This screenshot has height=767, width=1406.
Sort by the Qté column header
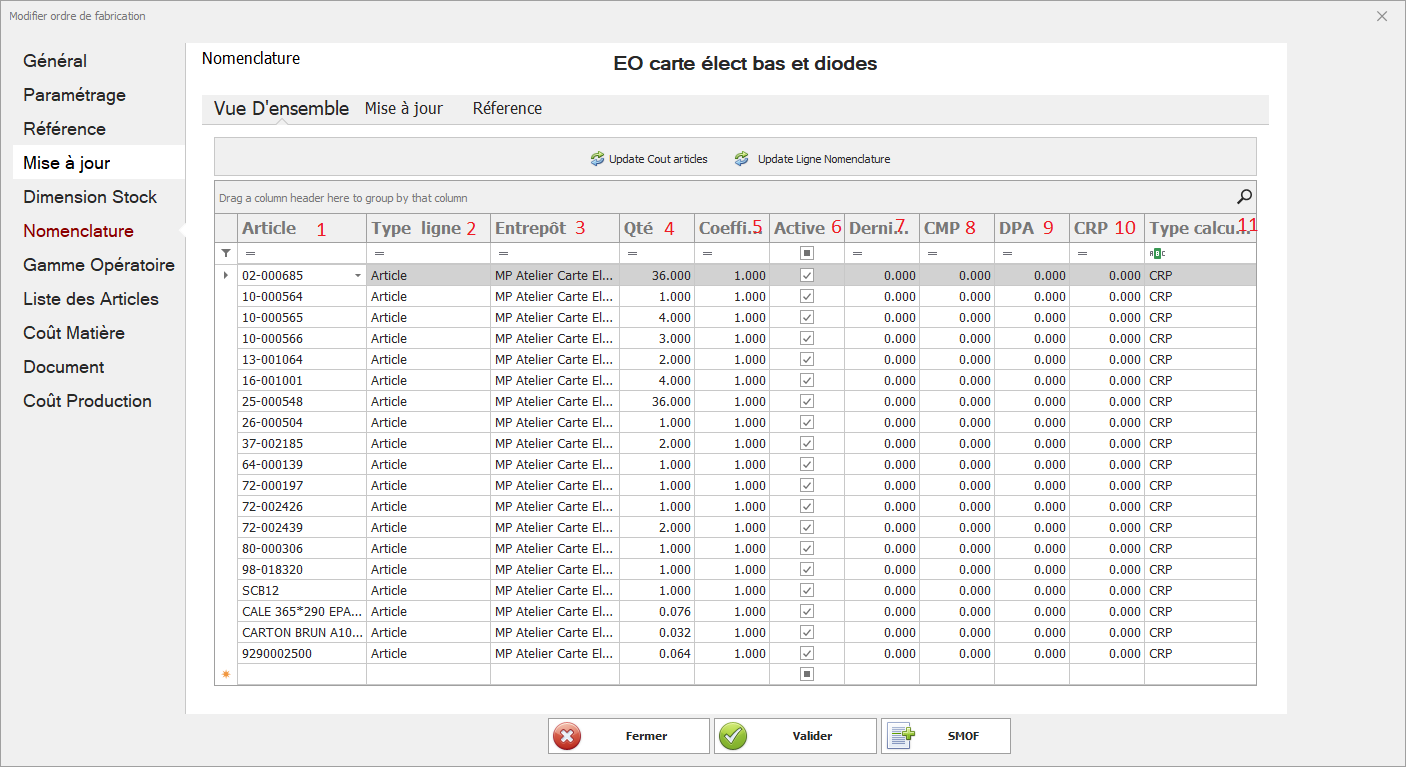click(638, 228)
